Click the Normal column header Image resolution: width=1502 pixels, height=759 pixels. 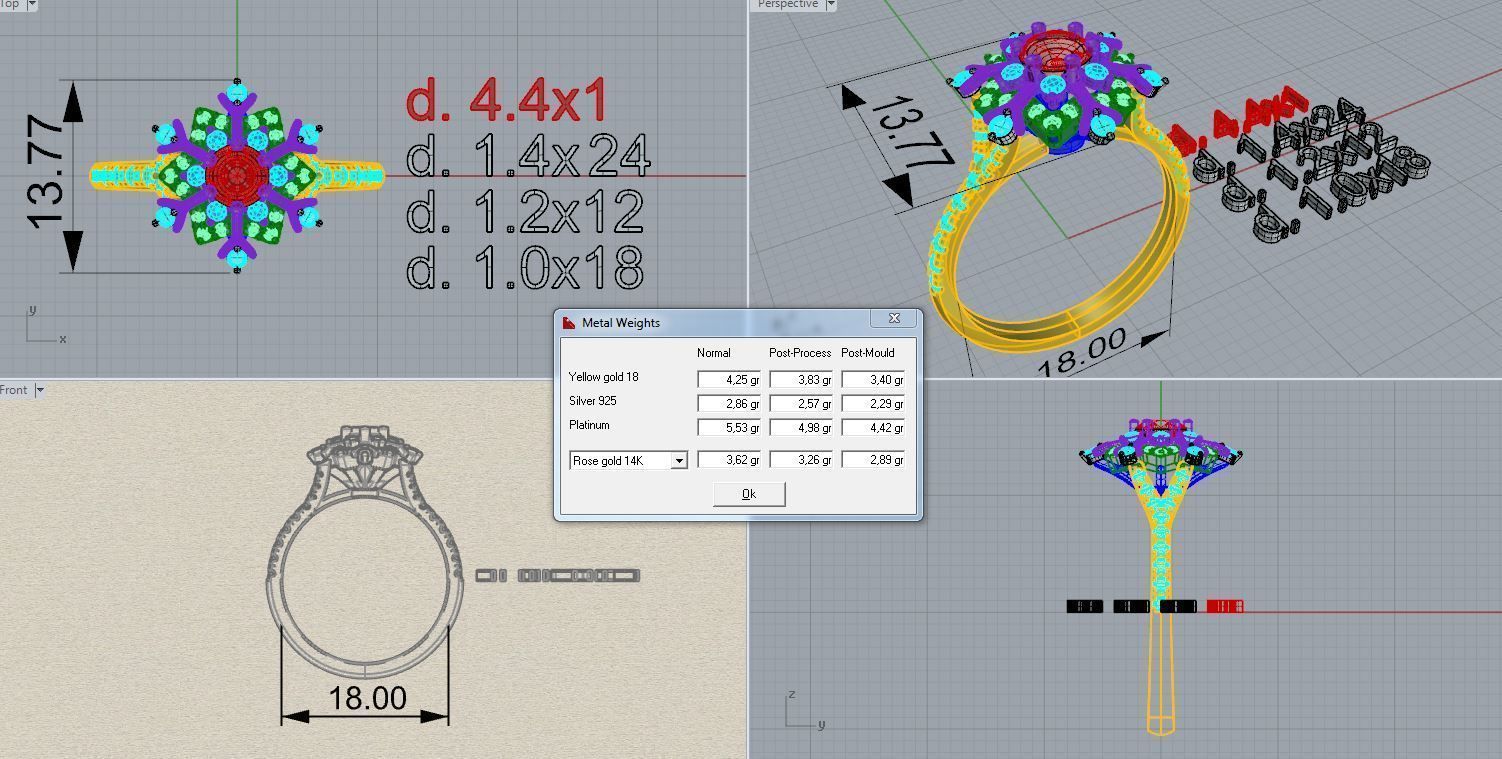(x=714, y=353)
